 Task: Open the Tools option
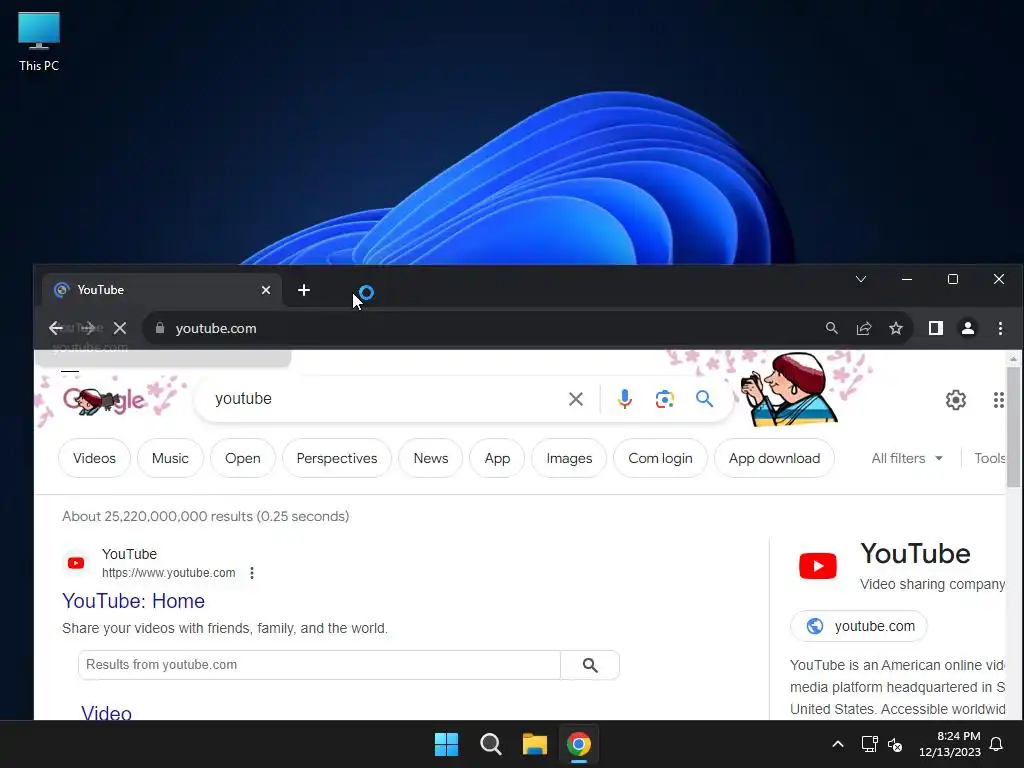[x=989, y=458]
